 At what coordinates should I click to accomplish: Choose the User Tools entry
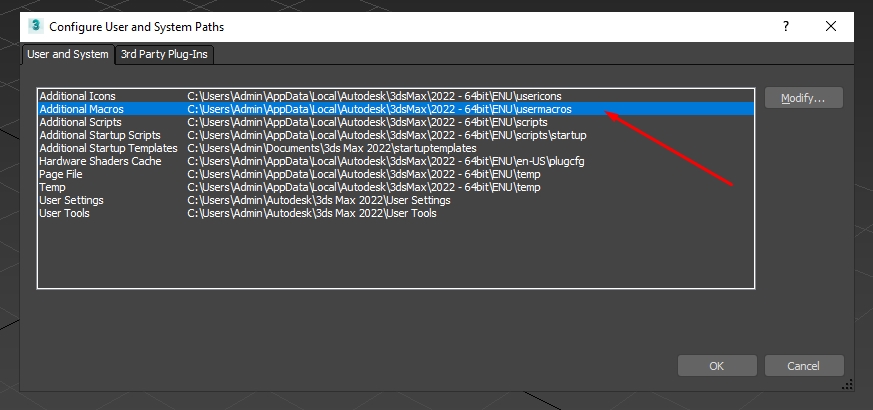point(64,213)
